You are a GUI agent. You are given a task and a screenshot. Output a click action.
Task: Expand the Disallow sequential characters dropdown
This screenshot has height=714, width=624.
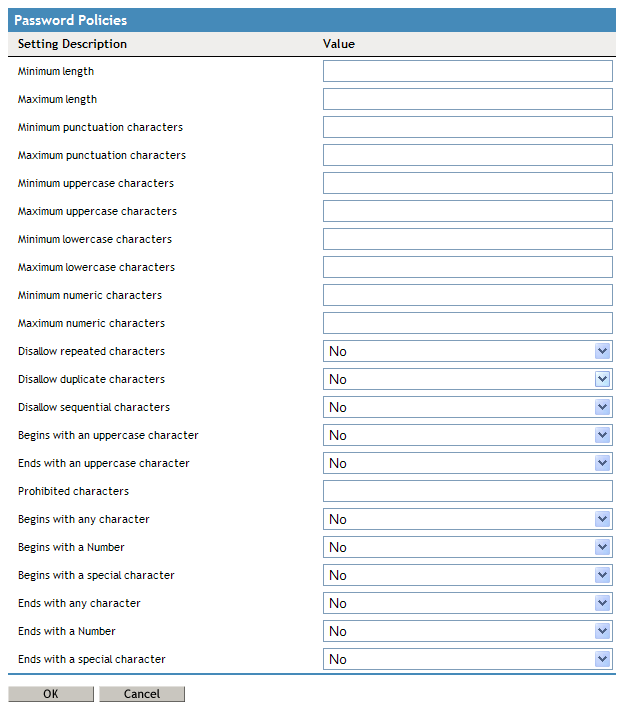(x=467, y=407)
